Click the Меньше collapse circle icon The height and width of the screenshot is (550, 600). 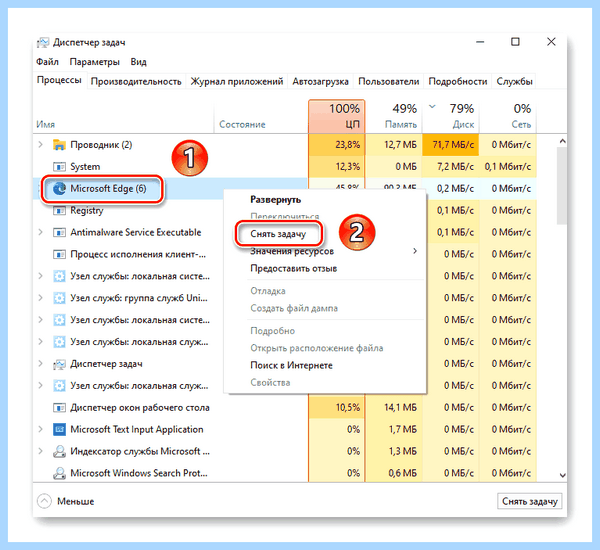(44, 501)
